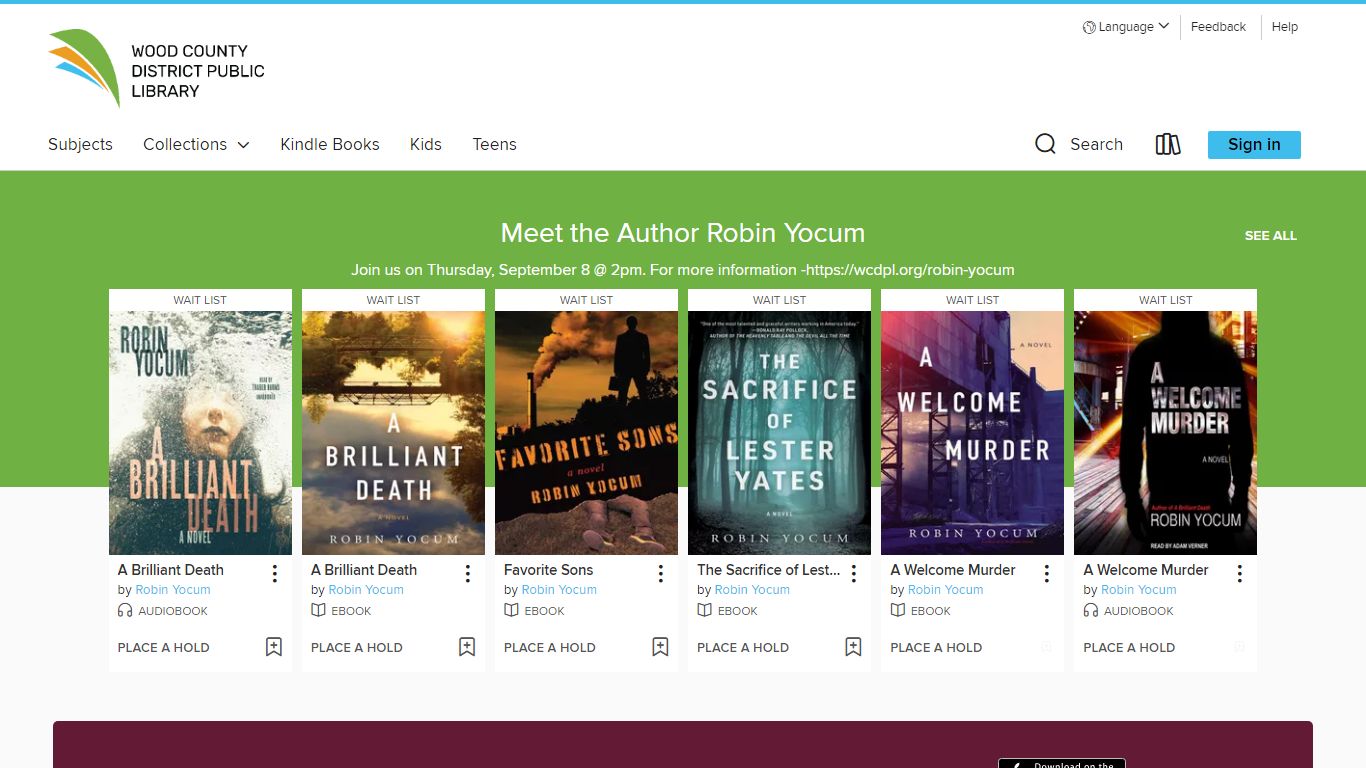Open the Subjects menu item
The height and width of the screenshot is (768, 1366).
pyautogui.click(x=80, y=144)
